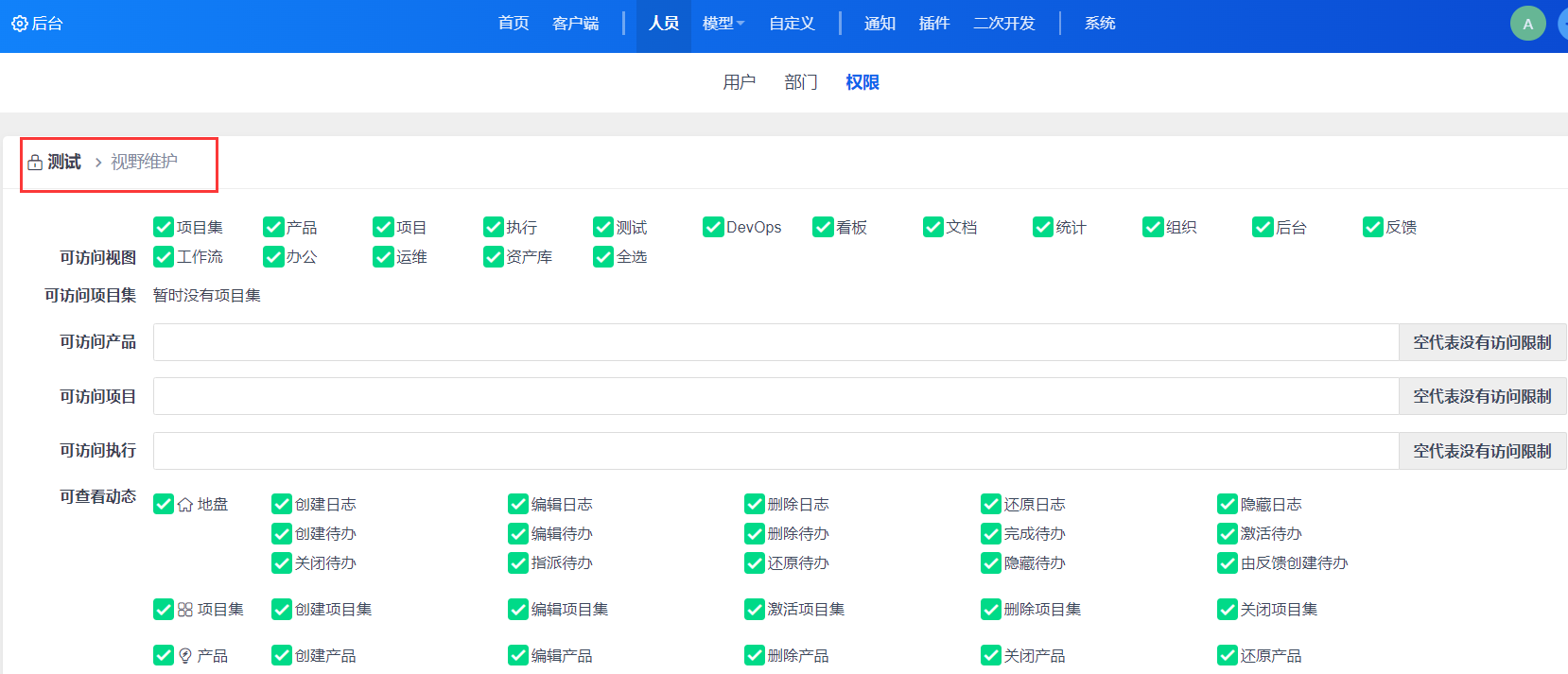Image resolution: width=1568 pixels, height=674 pixels.
Task: Open the 可访问项目 selection box
Action: click(775, 396)
